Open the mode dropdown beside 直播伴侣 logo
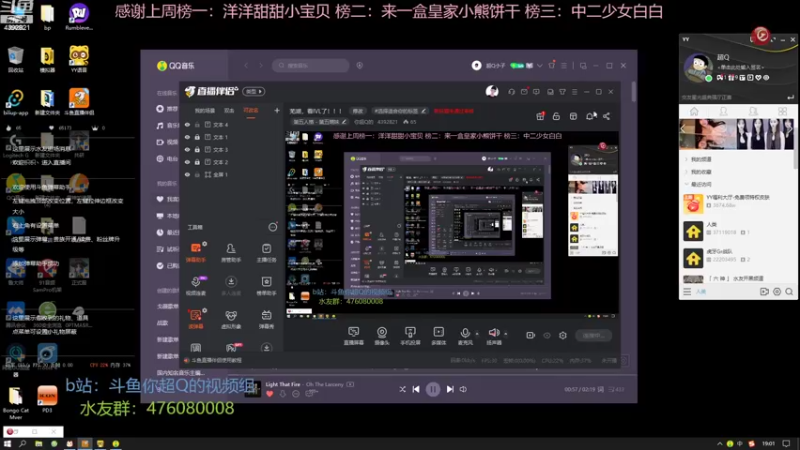The height and width of the screenshot is (450, 800). [254, 91]
